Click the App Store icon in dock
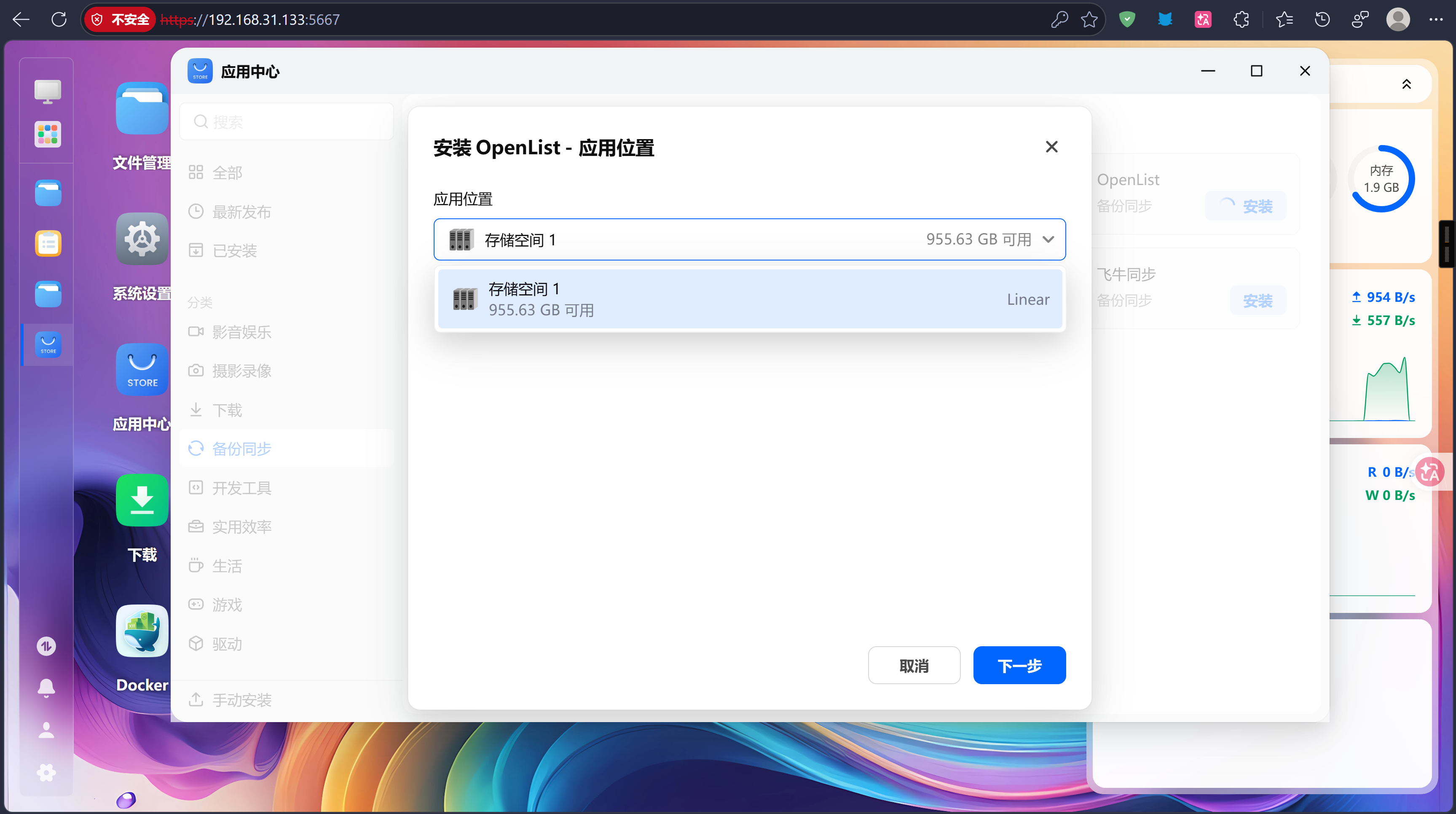The height and width of the screenshot is (814, 1456). coord(48,344)
